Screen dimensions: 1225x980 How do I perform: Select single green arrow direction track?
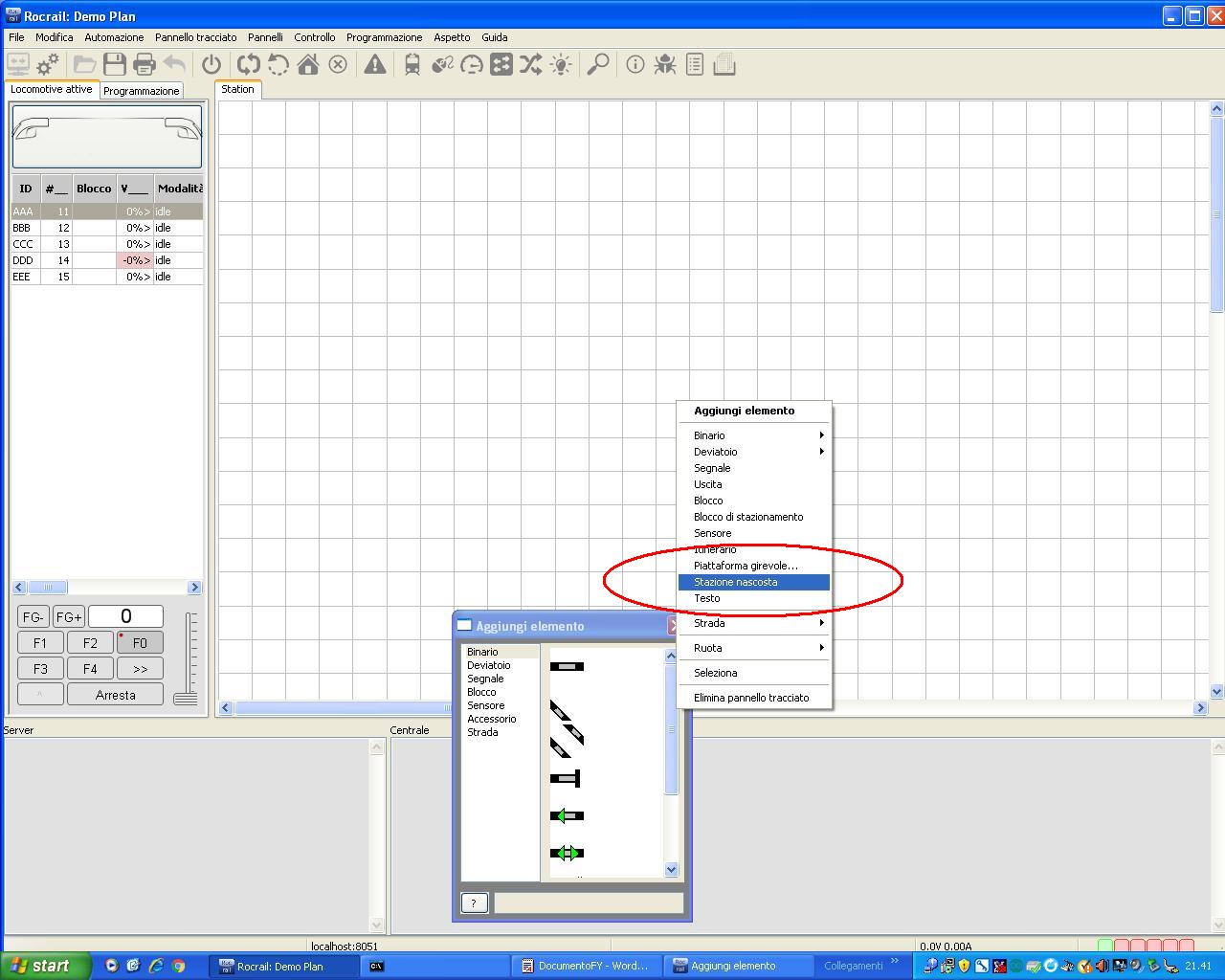click(567, 815)
